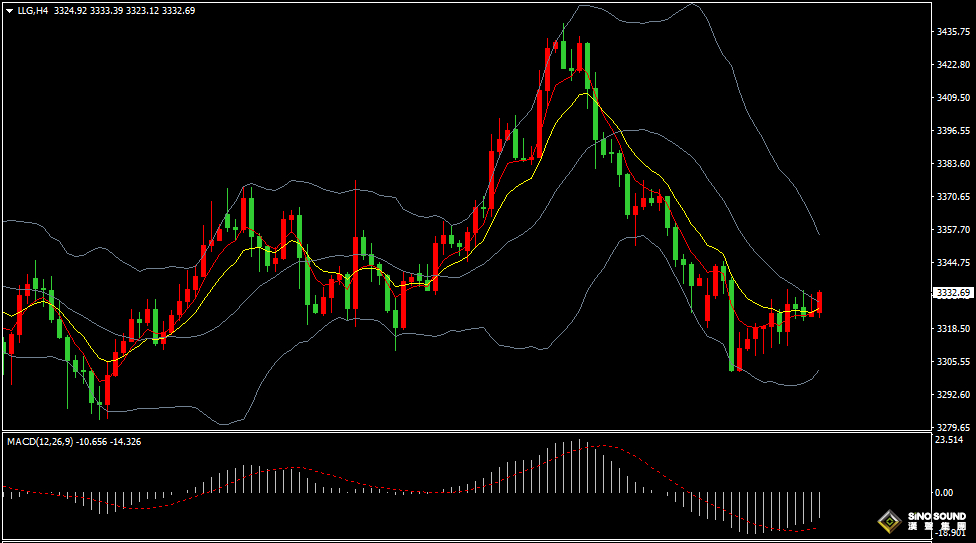Click the OHLC values in chart header
The image size is (976, 543).
(125, 10)
